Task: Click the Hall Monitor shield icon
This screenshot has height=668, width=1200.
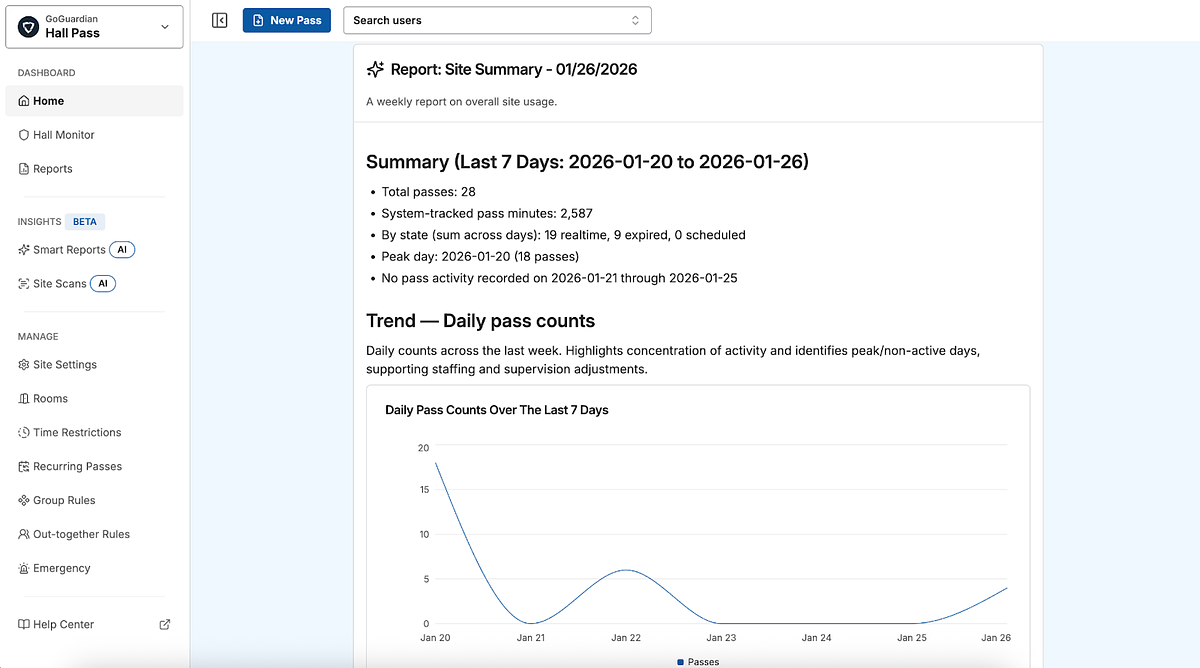Action: (x=24, y=135)
